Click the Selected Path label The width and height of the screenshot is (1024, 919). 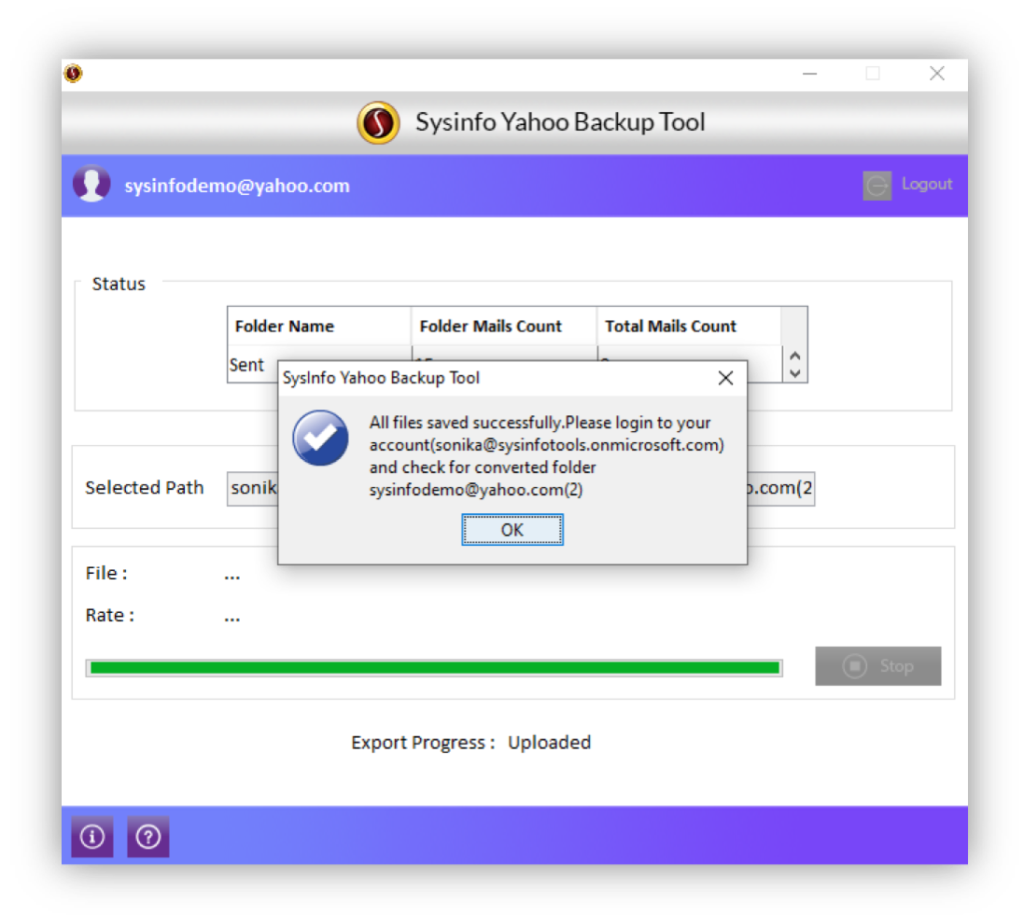pyautogui.click(x=144, y=487)
